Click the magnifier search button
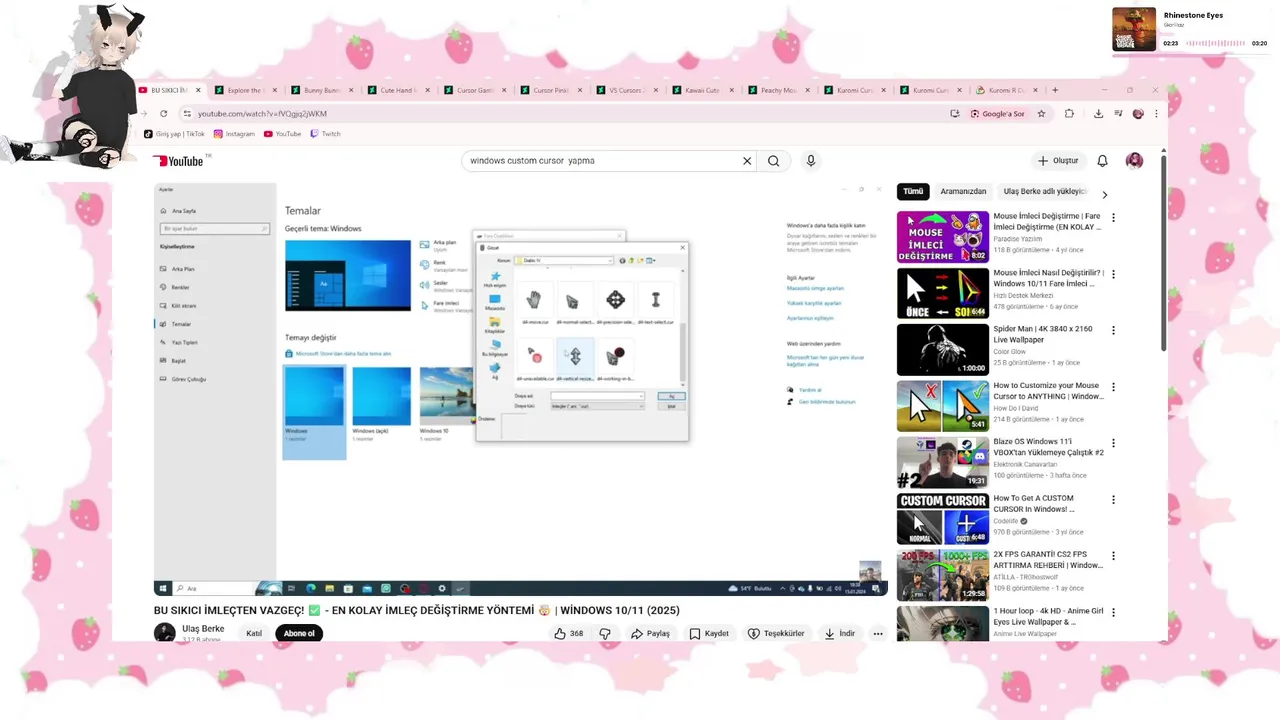Image resolution: width=1280 pixels, height=720 pixels. tap(774, 161)
